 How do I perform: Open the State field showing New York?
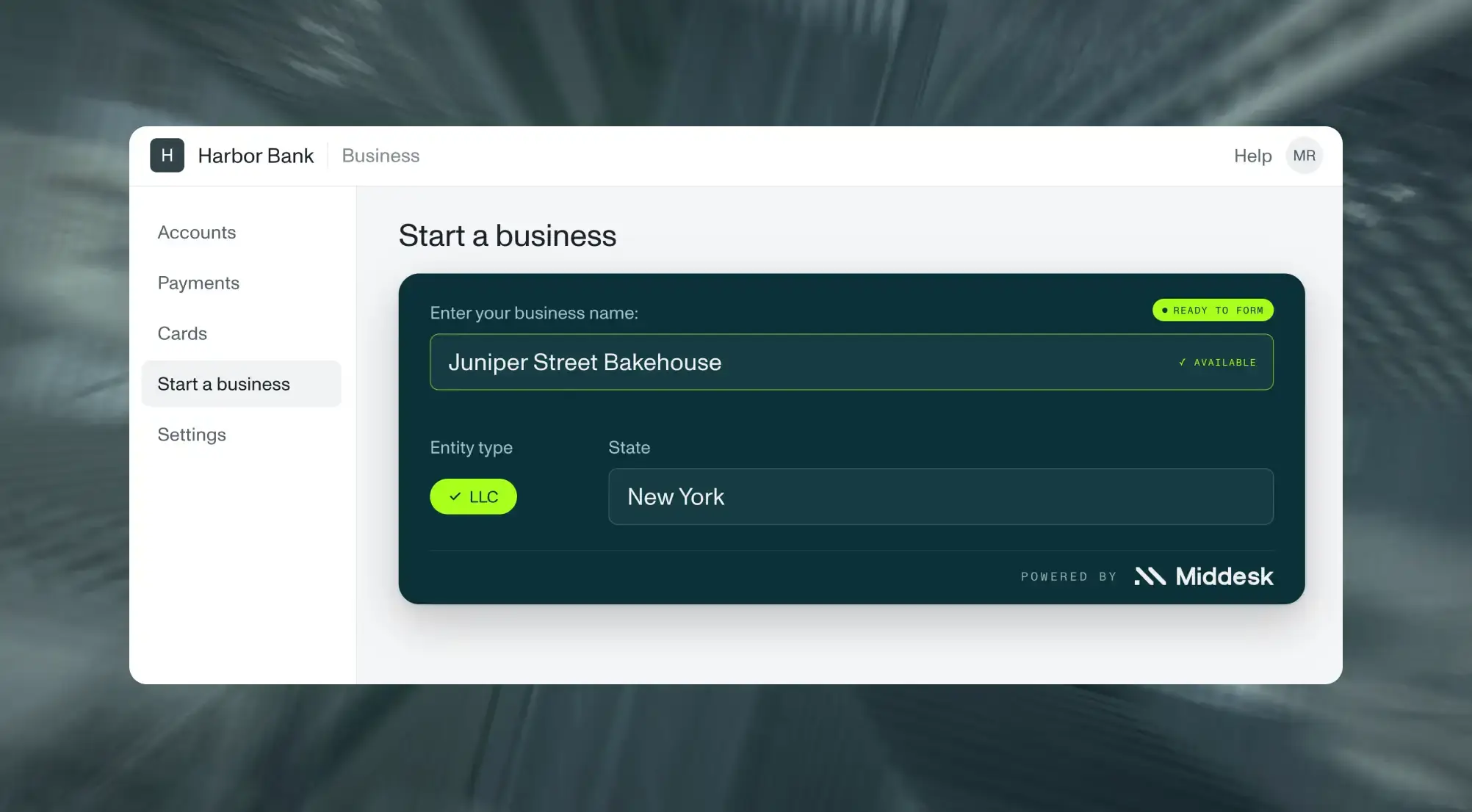[941, 497]
